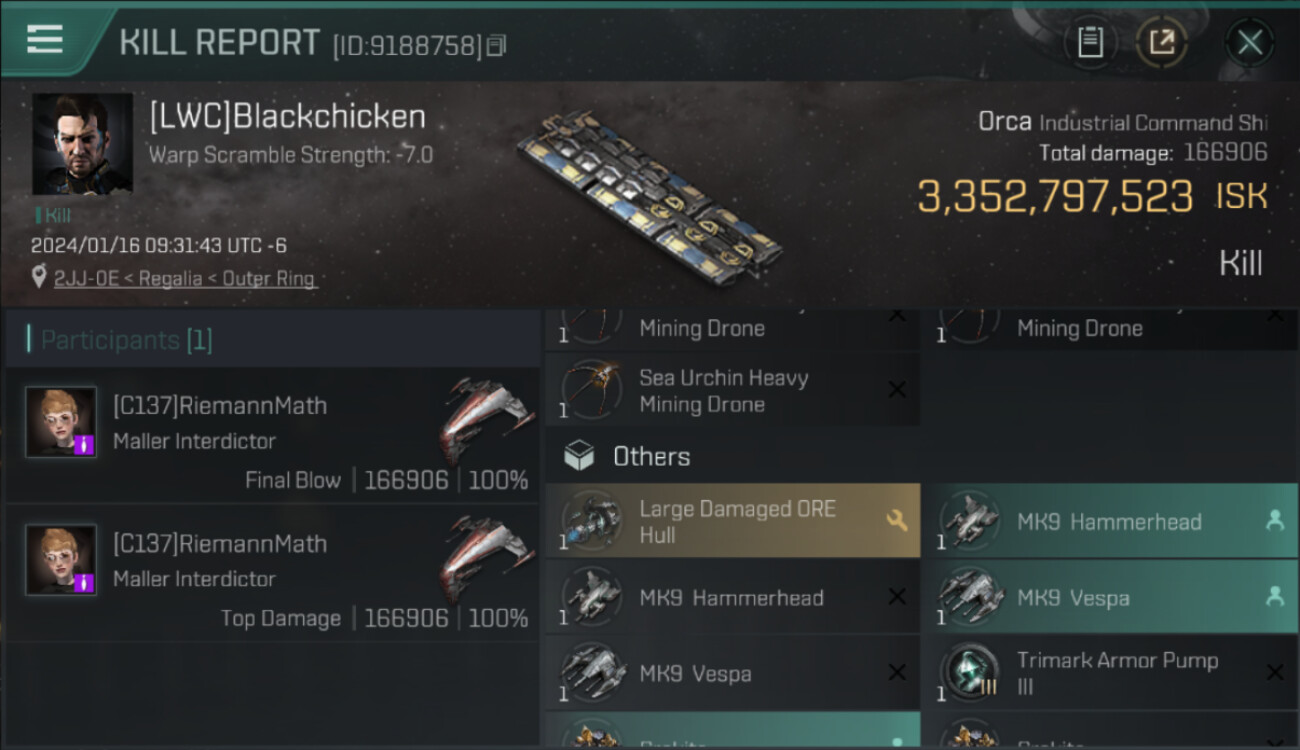The image size is (1300, 750).
Task: Share the kill report externally
Action: tap(1161, 42)
